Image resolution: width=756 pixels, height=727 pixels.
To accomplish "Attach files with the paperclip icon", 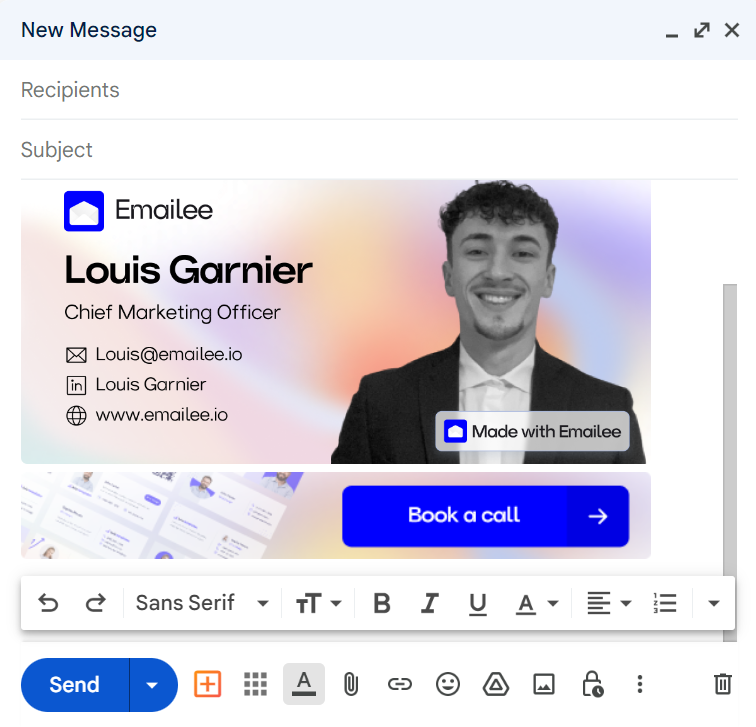I will click(x=351, y=684).
